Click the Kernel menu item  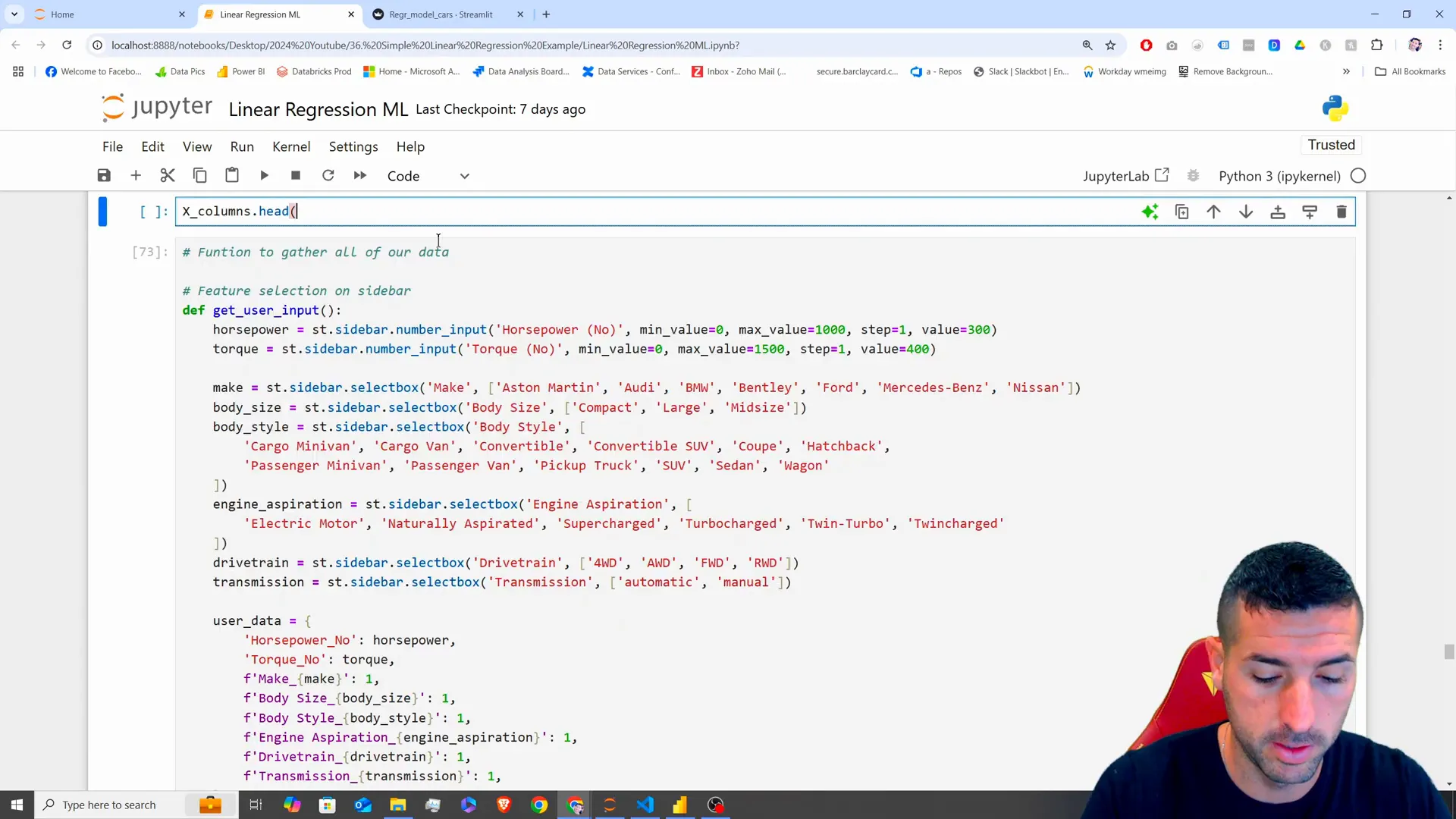(291, 146)
